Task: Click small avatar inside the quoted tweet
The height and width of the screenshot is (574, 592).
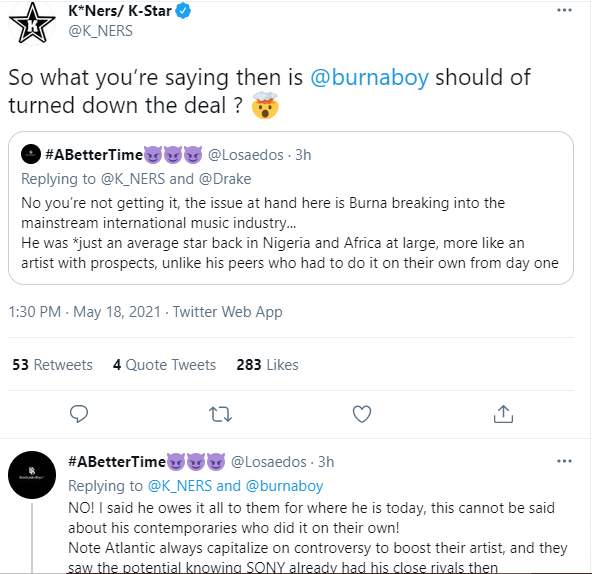Action: click(31, 154)
